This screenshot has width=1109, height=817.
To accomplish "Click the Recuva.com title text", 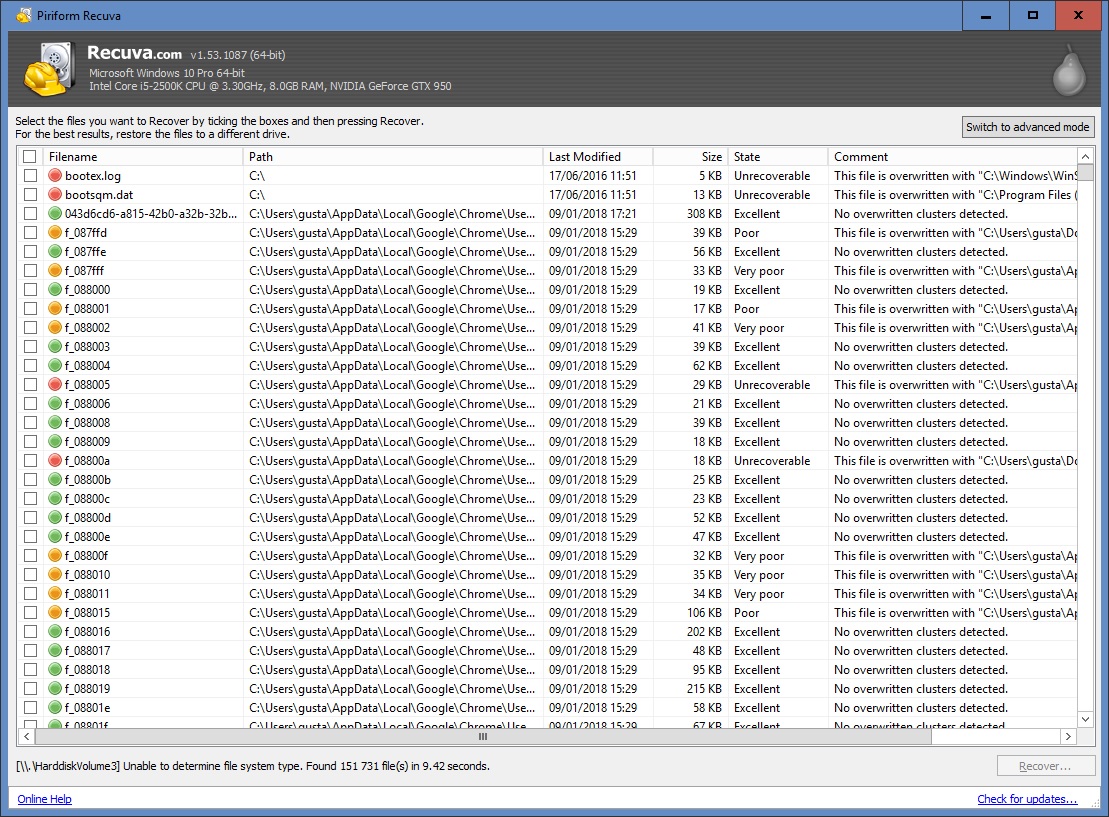I will (134, 53).
